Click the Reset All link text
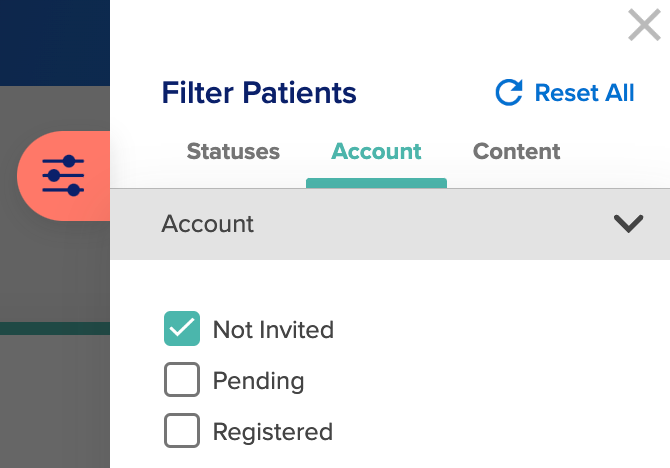The image size is (670, 468). pos(585,93)
